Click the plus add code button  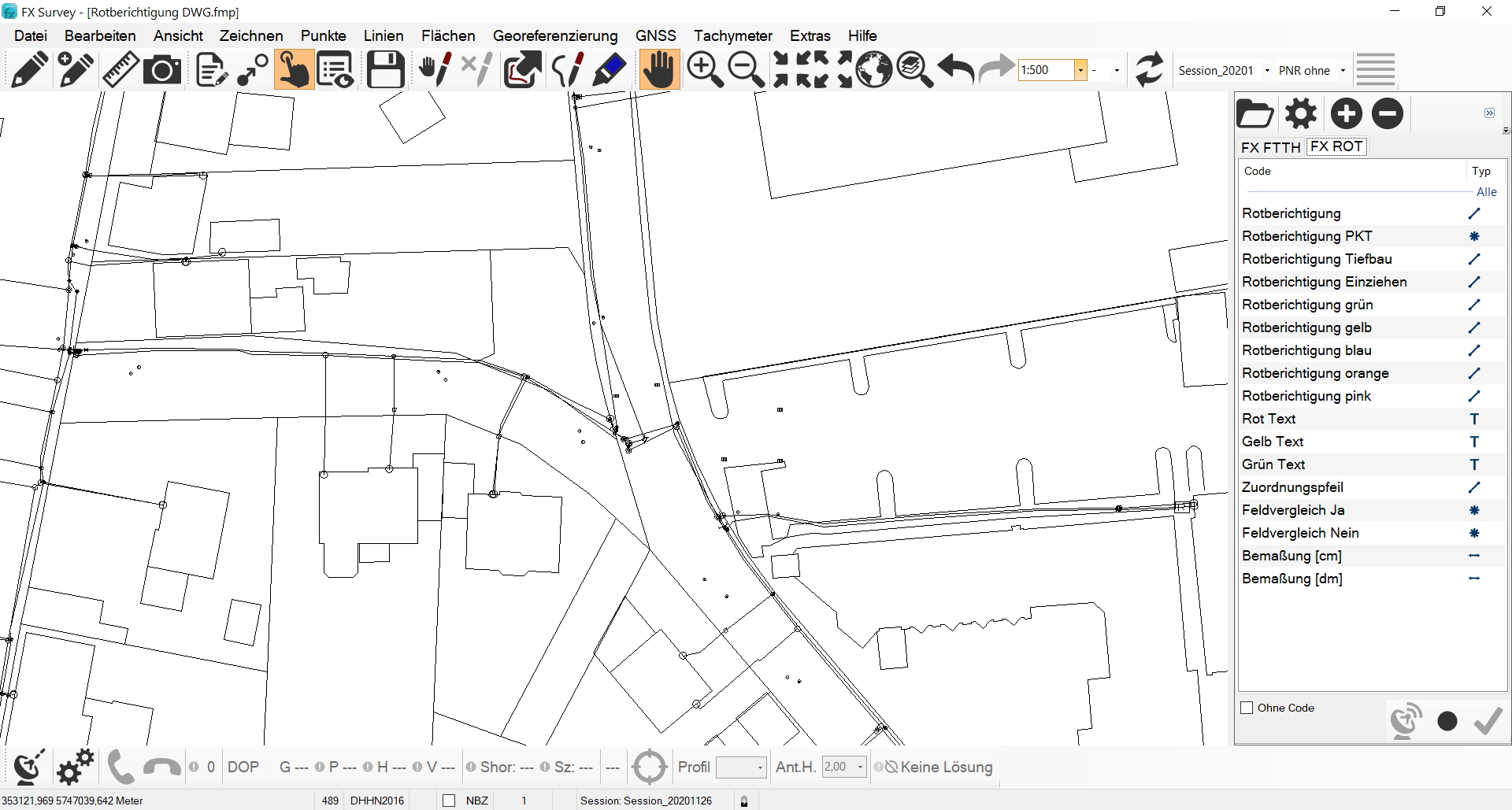(1346, 114)
